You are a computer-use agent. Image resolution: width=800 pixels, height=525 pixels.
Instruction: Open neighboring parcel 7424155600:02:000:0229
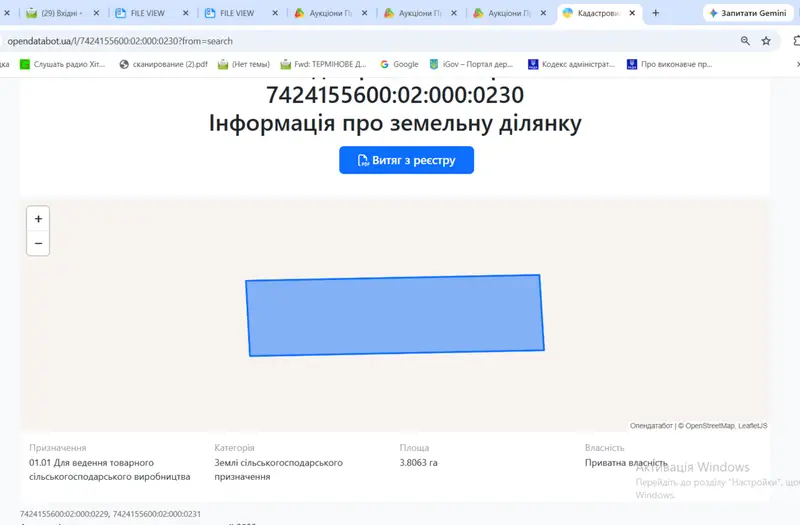click(64, 514)
